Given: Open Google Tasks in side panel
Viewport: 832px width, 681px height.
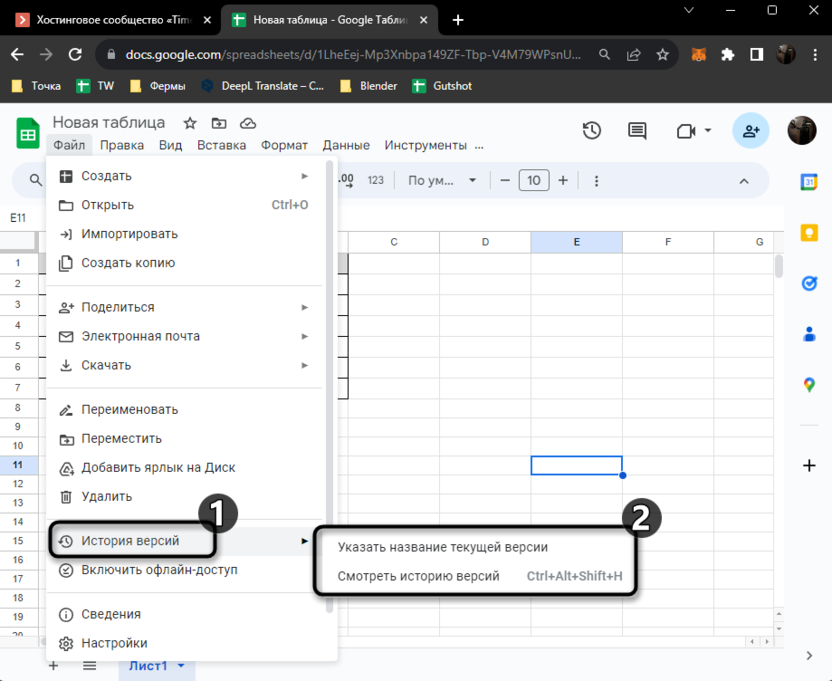Looking at the screenshot, I should coord(809,284).
